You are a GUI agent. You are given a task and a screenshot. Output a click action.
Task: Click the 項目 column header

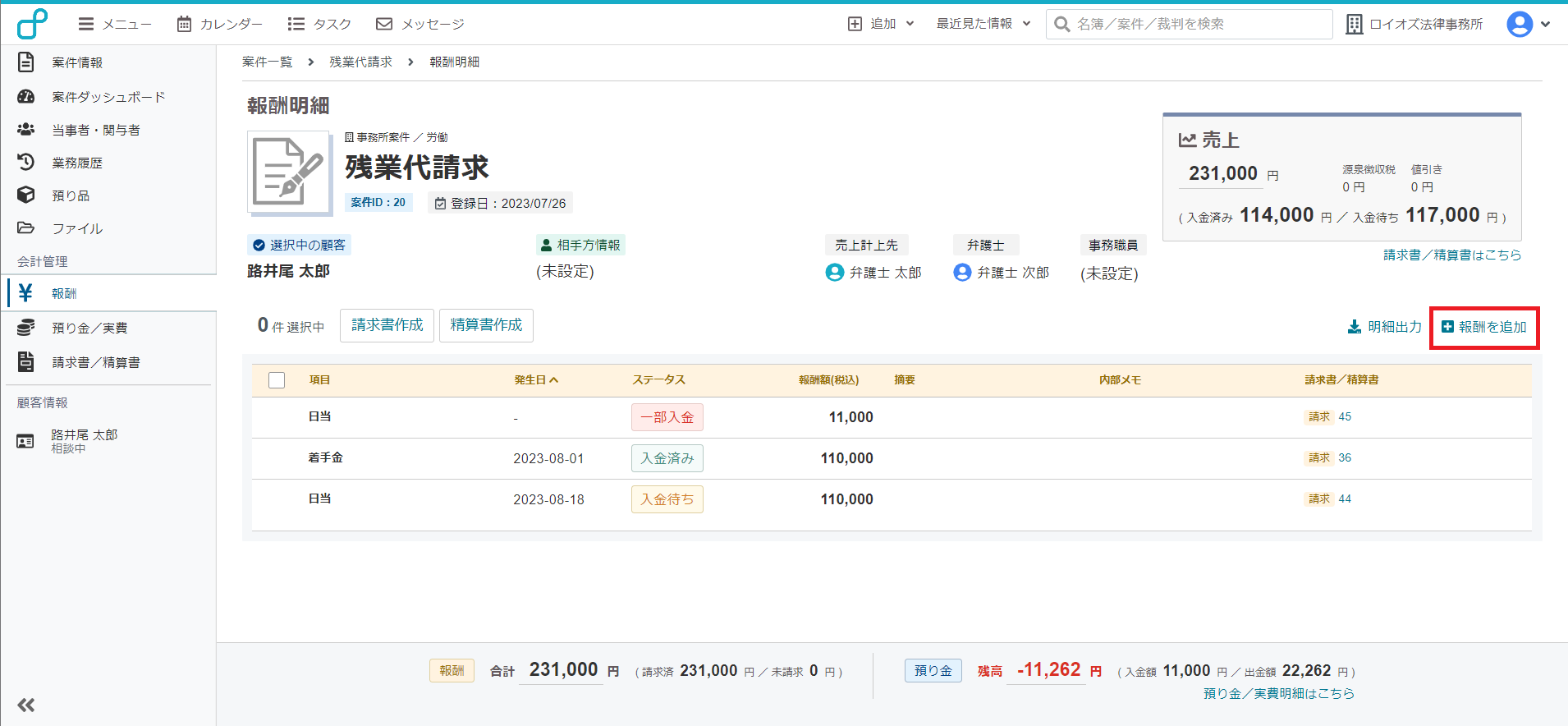(x=319, y=379)
